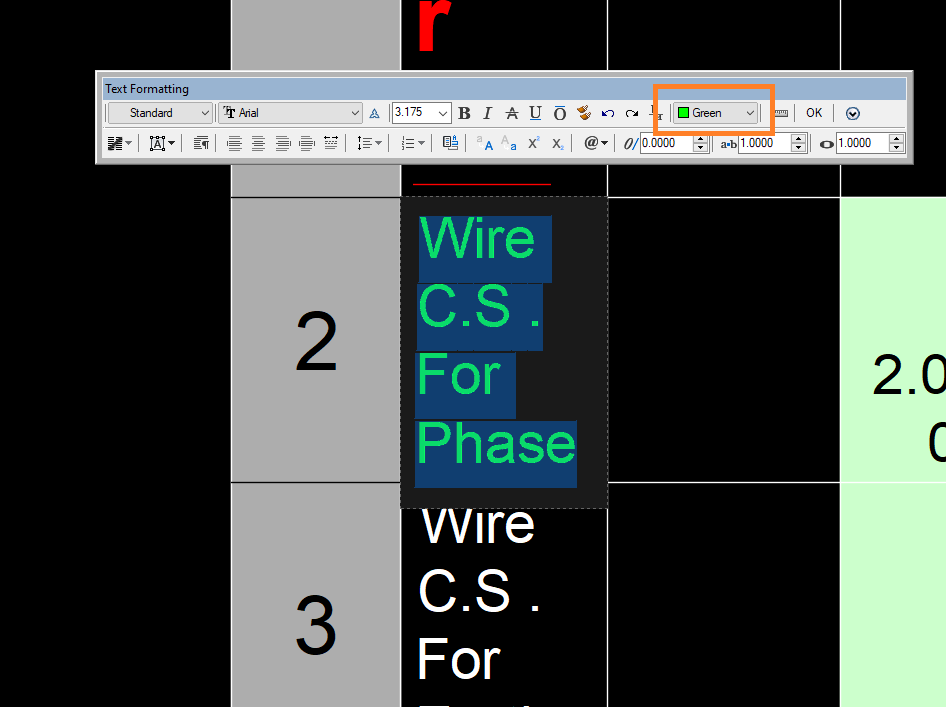
Task: Toggle bold formatting
Action: [464, 113]
